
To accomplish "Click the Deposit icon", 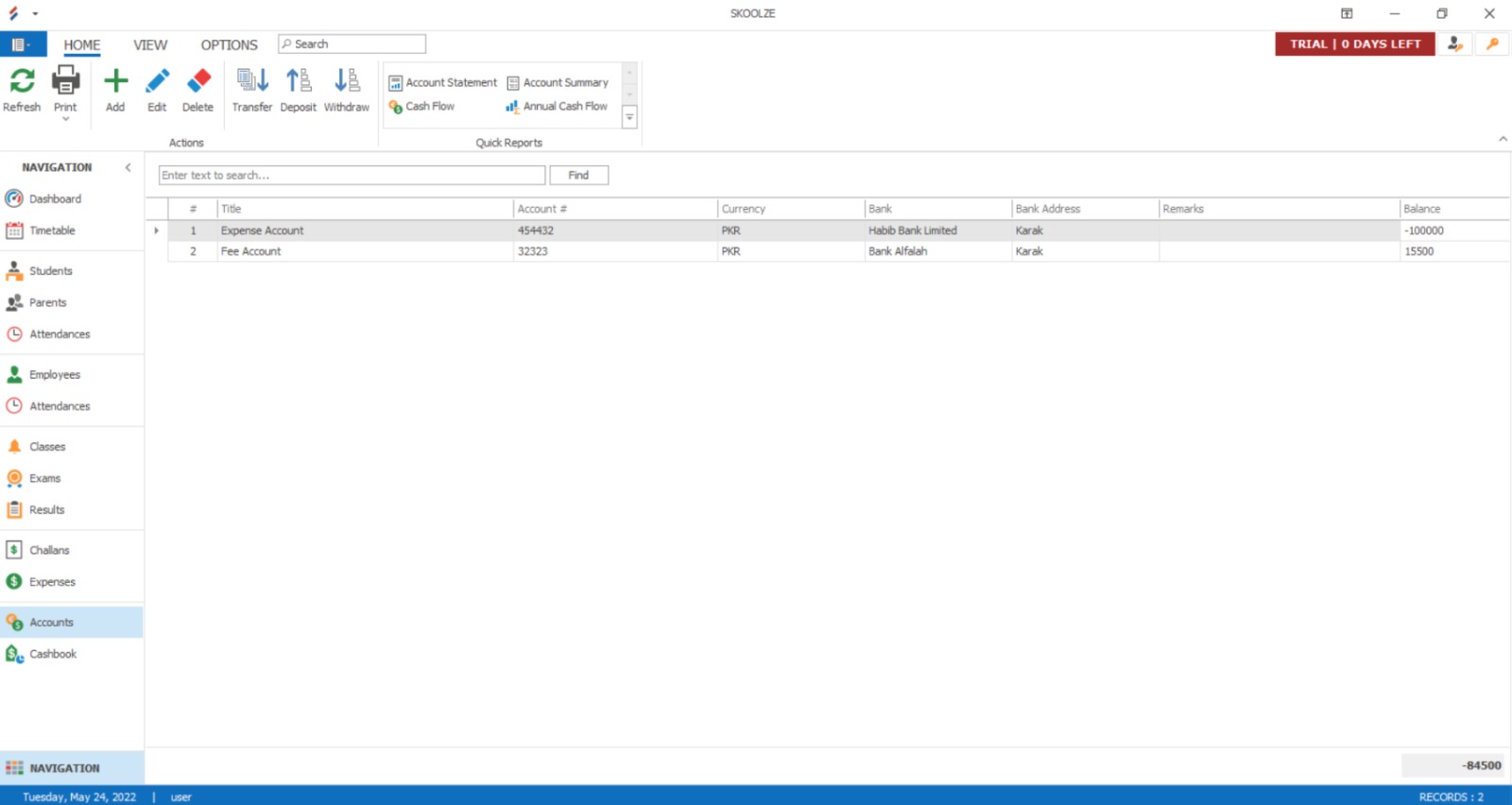I will [299, 81].
